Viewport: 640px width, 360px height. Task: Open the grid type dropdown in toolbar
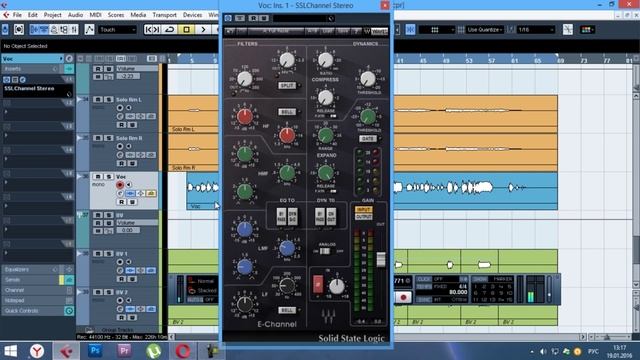pos(437,30)
